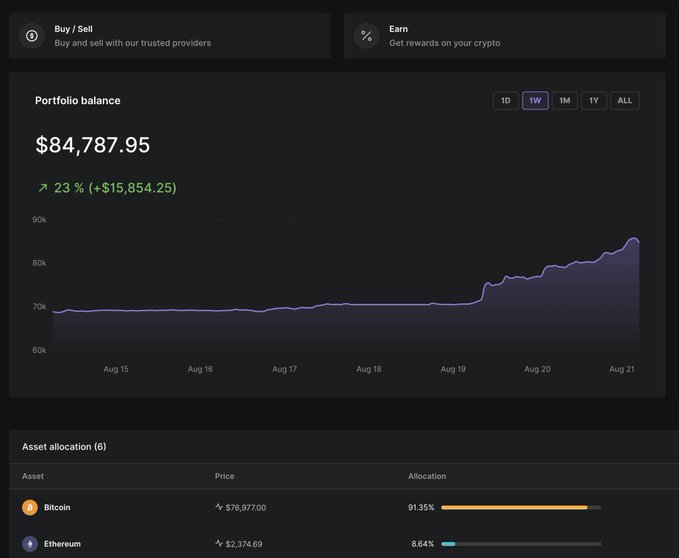The image size is (679, 558).
Task: Click the +$15,854.25 gain text
Action: [133, 188]
